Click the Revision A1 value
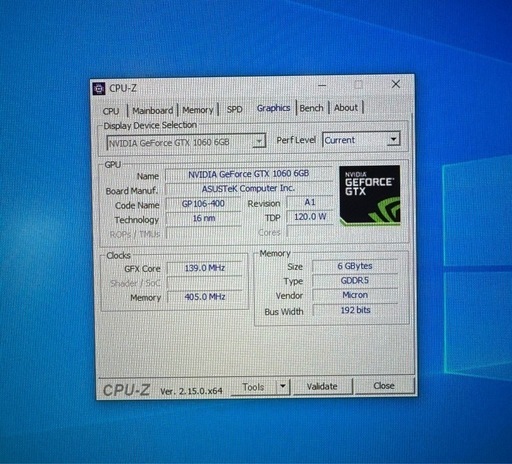The image size is (512, 464). pyautogui.click(x=310, y=202)
